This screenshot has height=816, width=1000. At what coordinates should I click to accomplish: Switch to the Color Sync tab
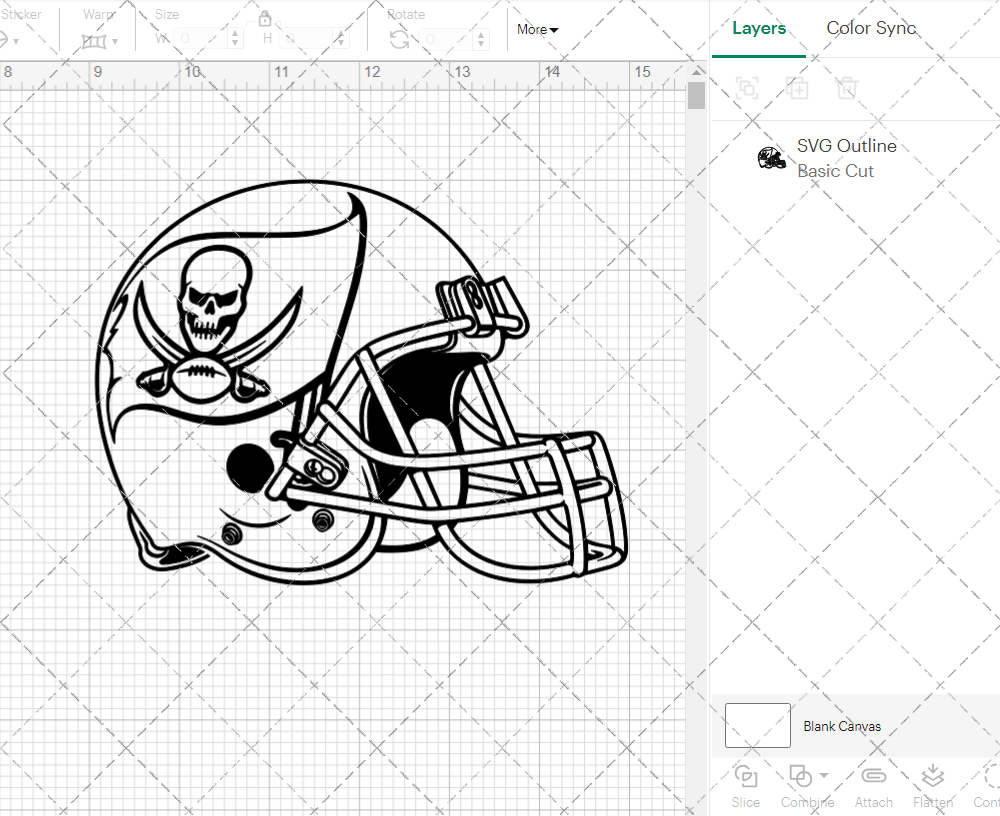click(x=871, y=28)
